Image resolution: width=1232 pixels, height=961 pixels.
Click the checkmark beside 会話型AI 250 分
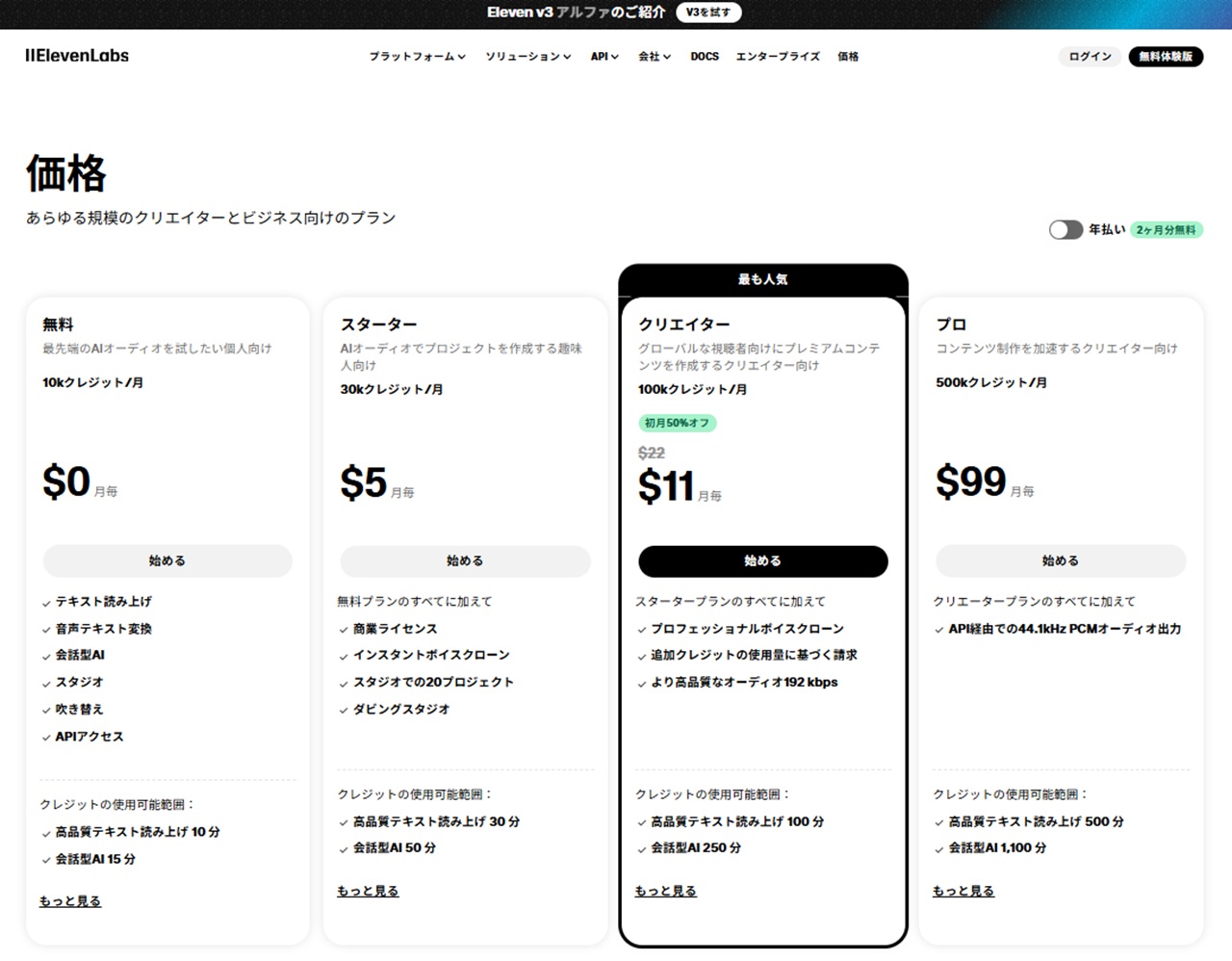642,849
